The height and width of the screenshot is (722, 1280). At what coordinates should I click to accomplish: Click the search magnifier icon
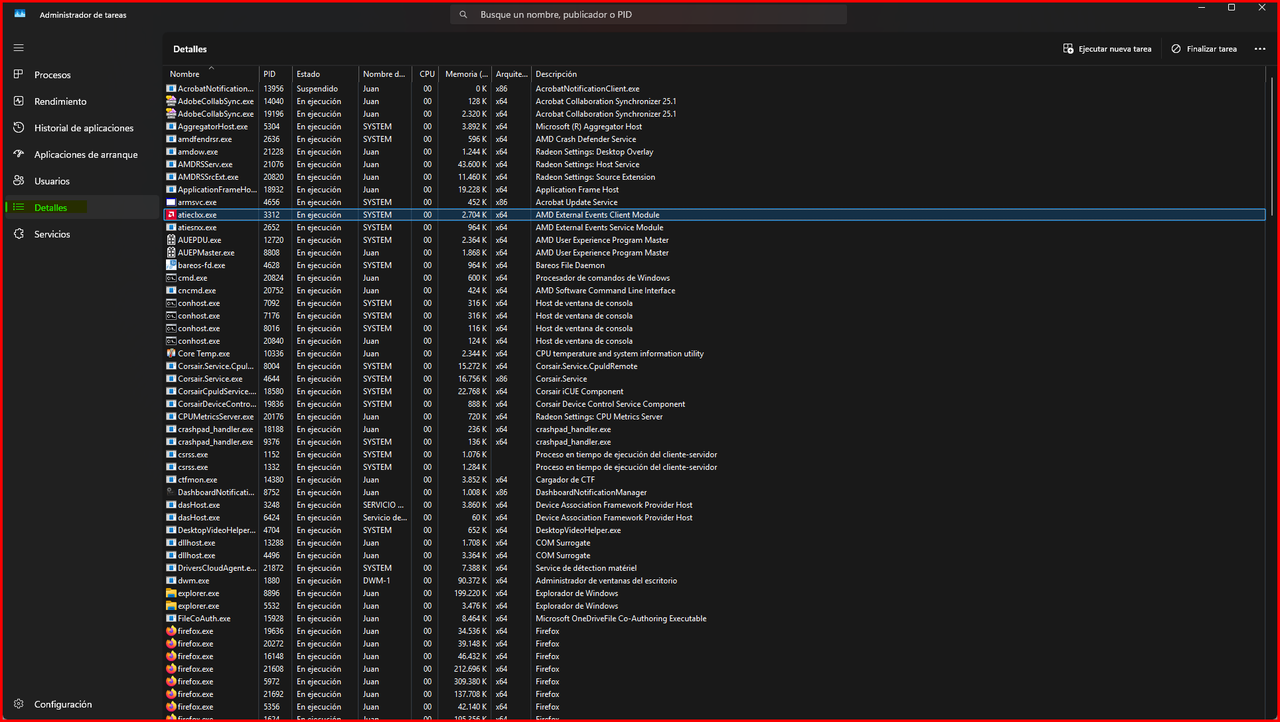[x=464, y=15]
